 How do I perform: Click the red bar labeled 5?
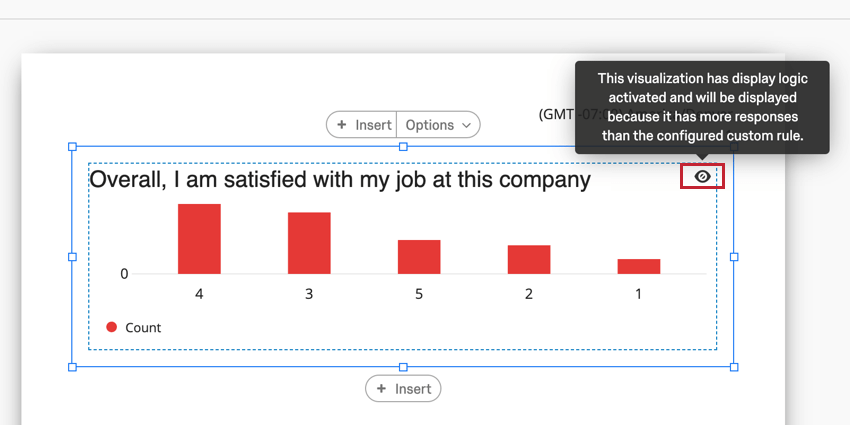coord(419,257)
